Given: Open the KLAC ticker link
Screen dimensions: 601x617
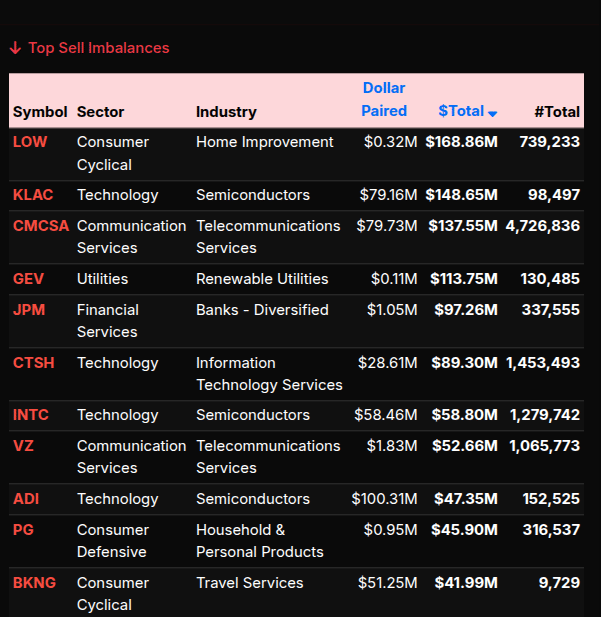Looking at the screenshot, I should (33, 195).
